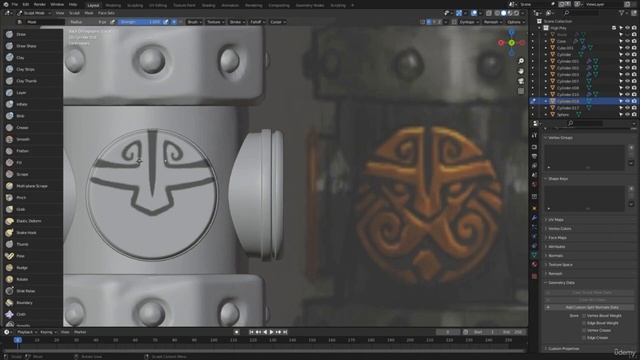Open the Falloff dropdown in header
Screen dimensions: 640x360
click(257, 22)
